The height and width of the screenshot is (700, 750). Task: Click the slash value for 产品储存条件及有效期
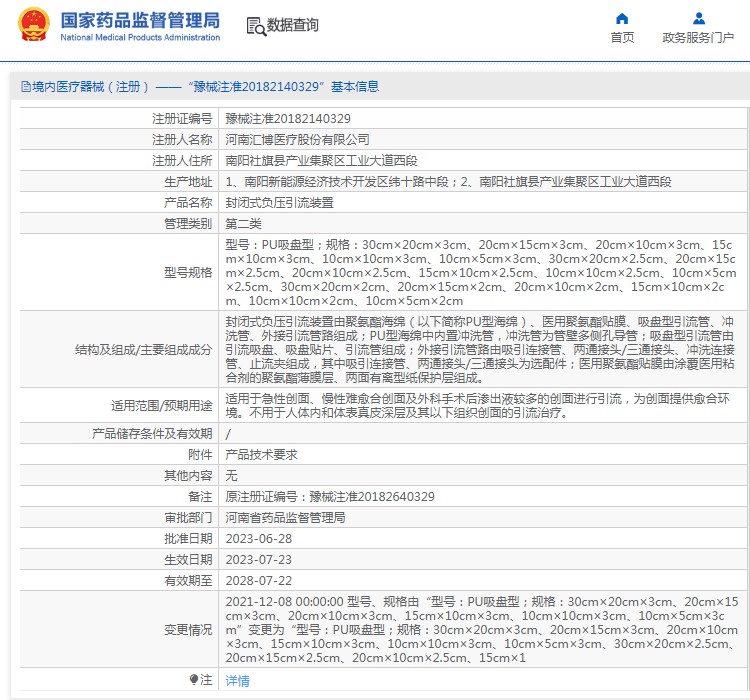point(228,434)
